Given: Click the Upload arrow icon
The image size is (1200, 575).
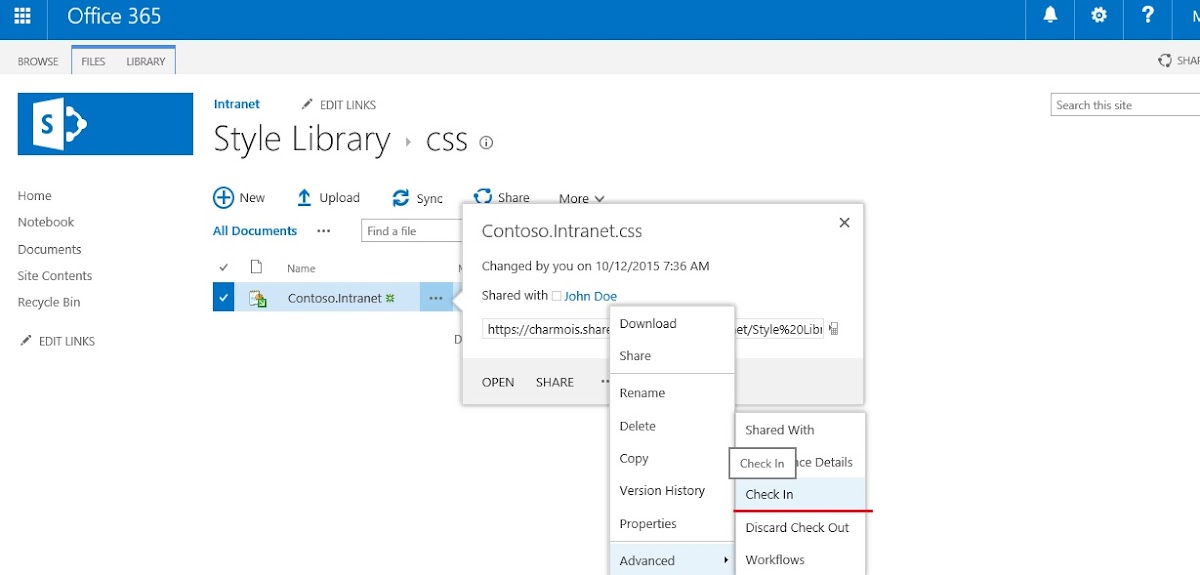Looking at the screenshot, I should pyautogui.click(x=305, y=198).
